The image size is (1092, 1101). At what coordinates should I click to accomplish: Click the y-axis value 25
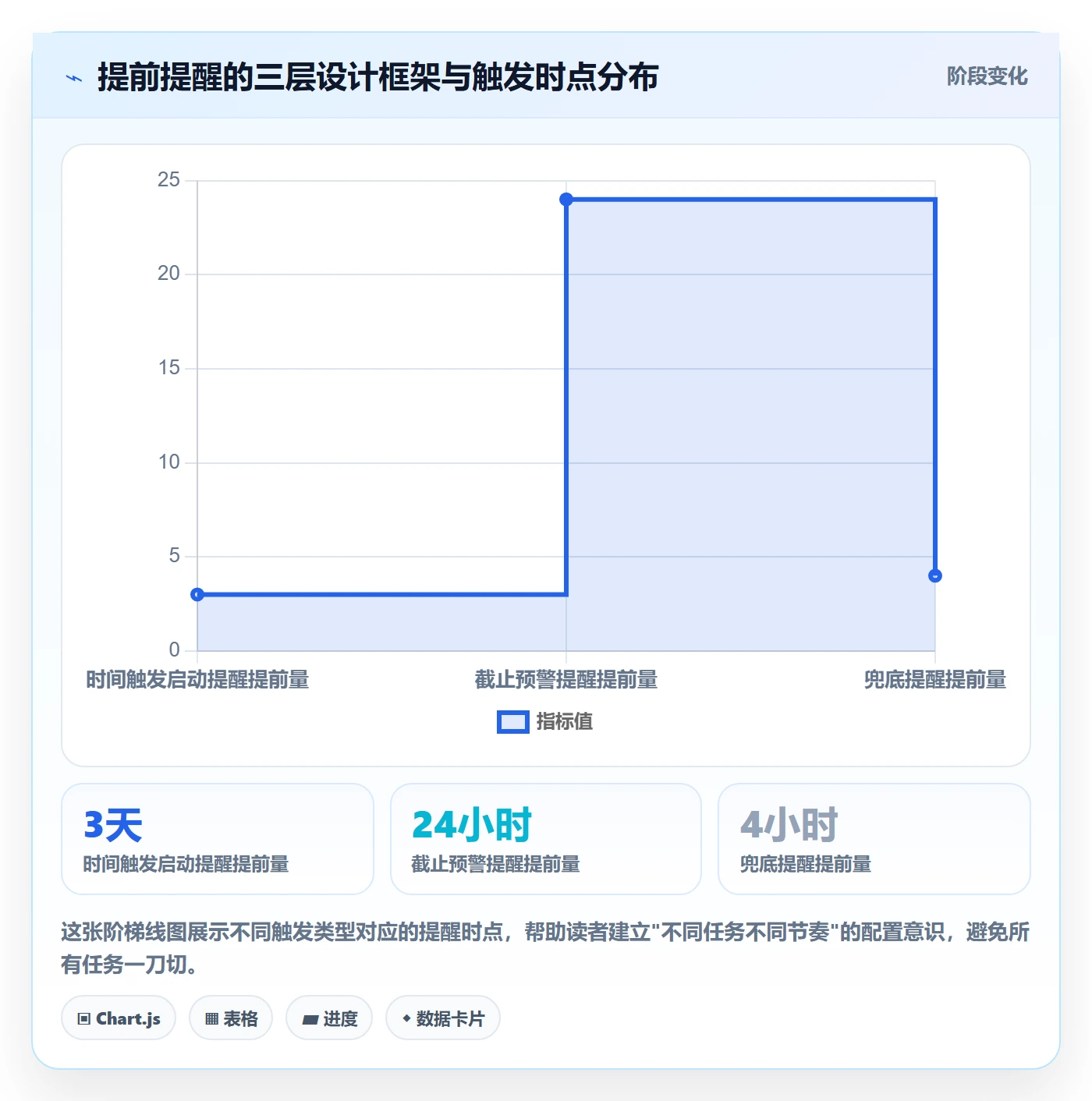(x=168, y=180)
